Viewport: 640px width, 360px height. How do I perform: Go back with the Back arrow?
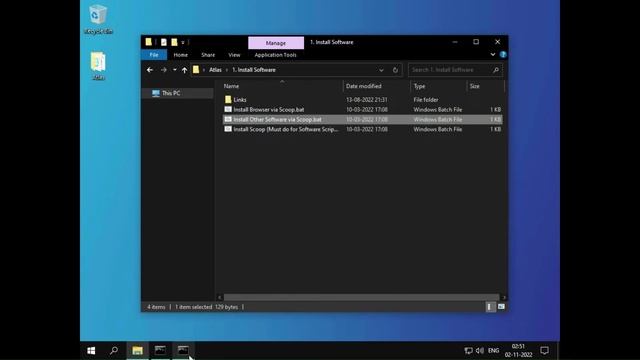coord(150,70)
